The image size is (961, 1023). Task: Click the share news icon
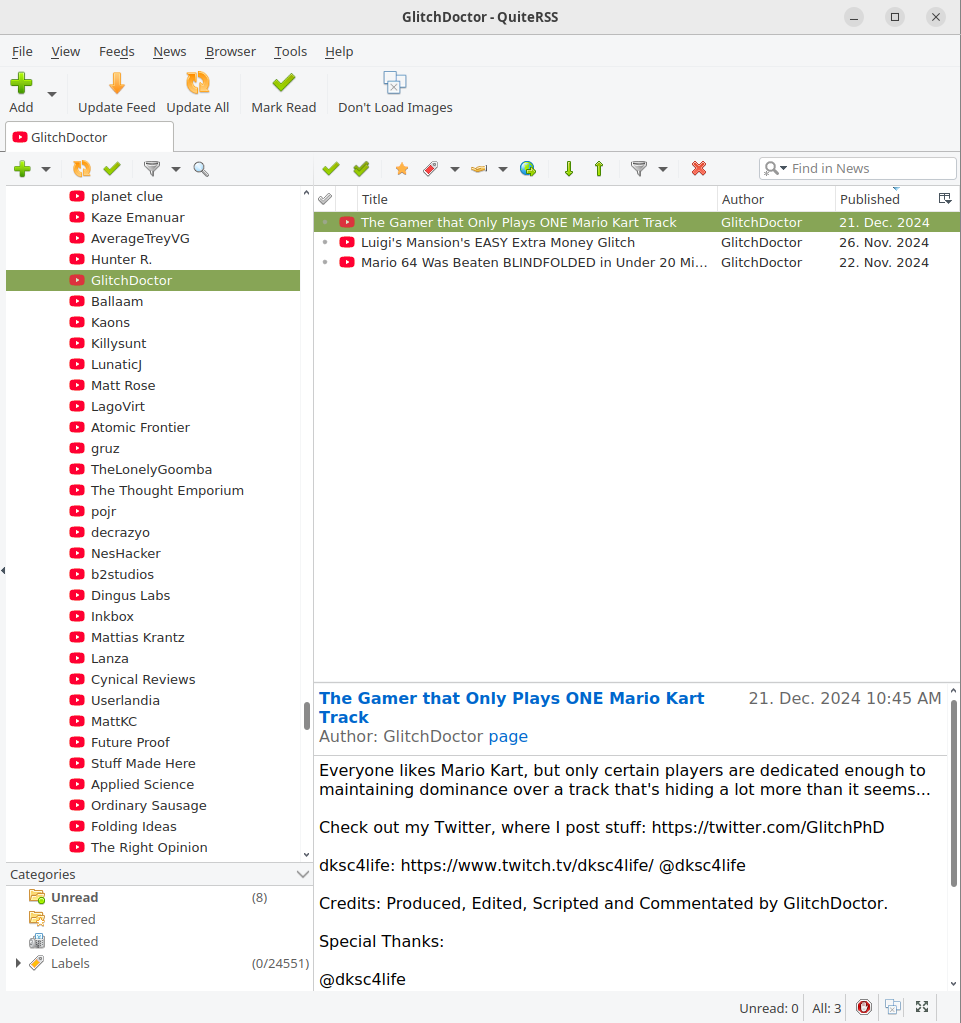pos(479,169)
